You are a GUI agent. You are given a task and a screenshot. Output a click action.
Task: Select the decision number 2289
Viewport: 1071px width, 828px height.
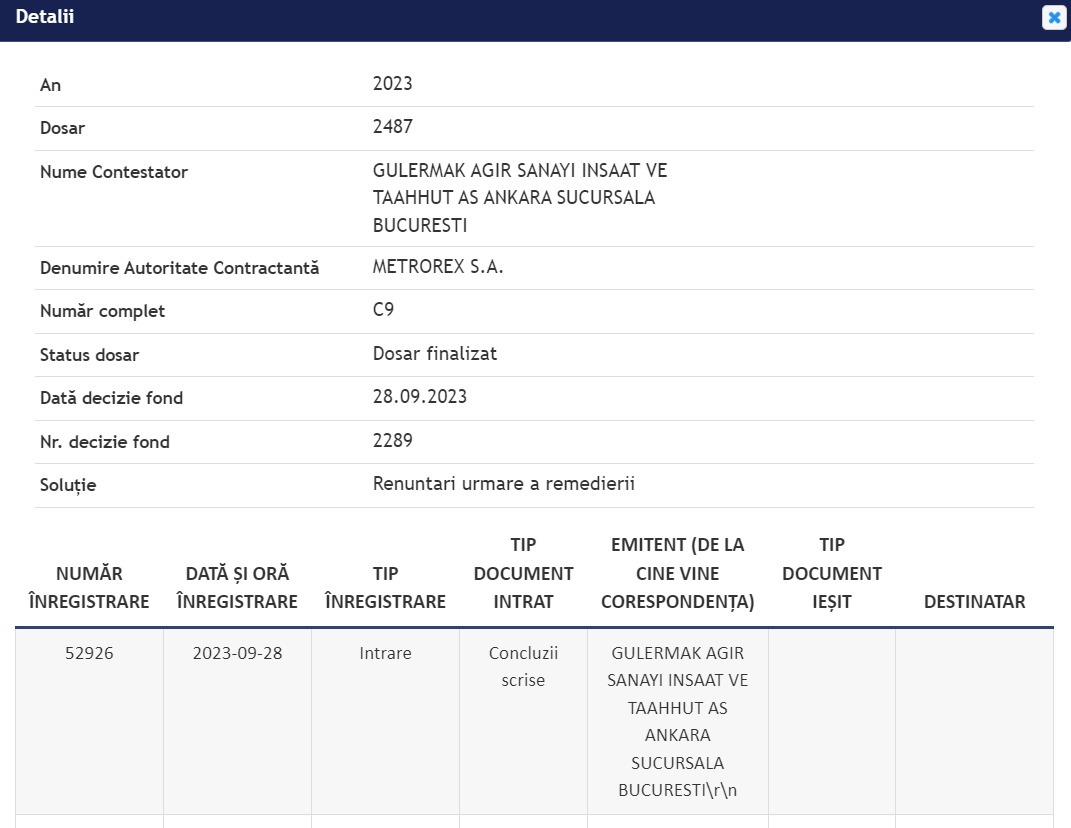point(392,440)
